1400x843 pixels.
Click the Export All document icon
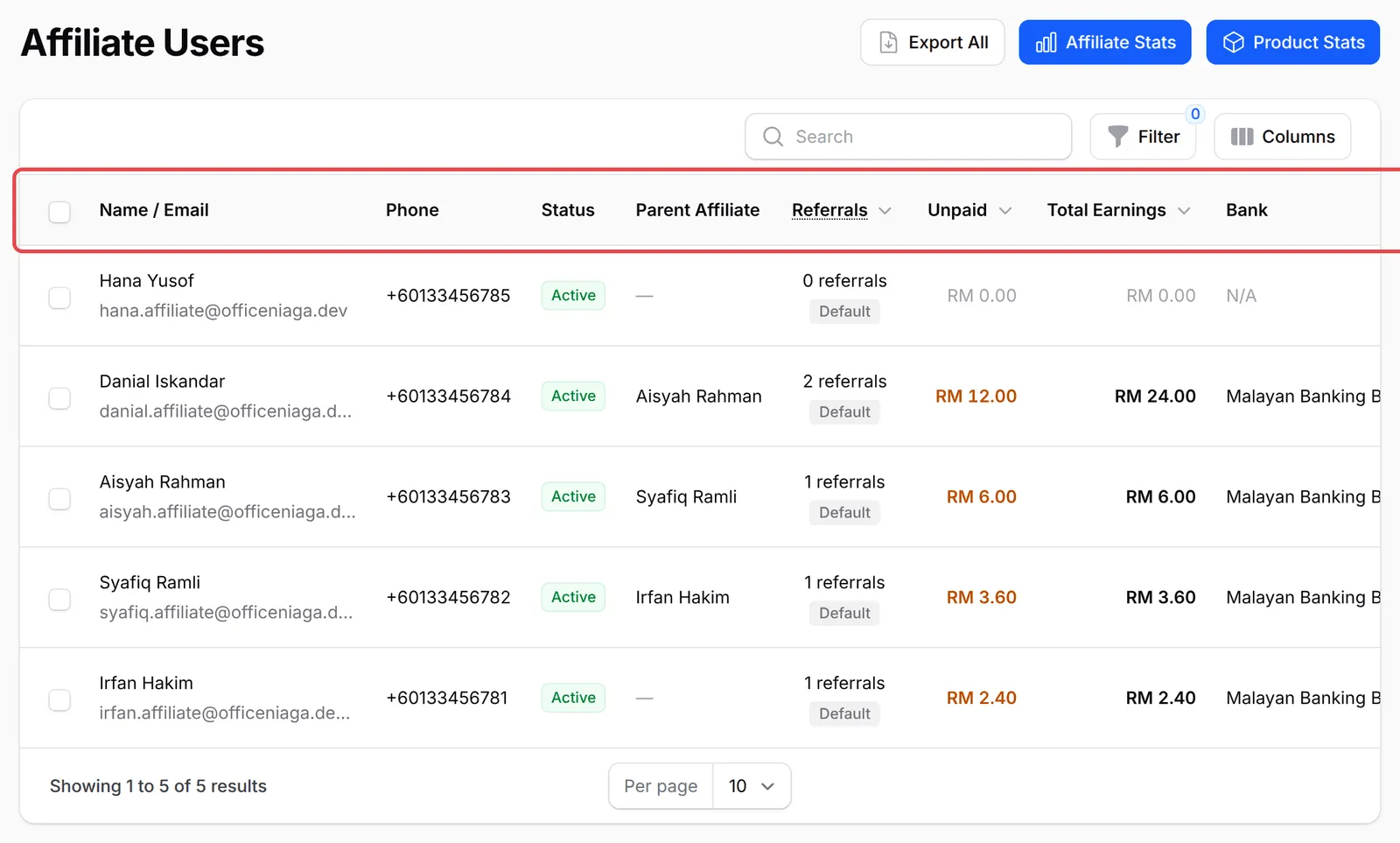pyautogui.click(x=888, y=42)
